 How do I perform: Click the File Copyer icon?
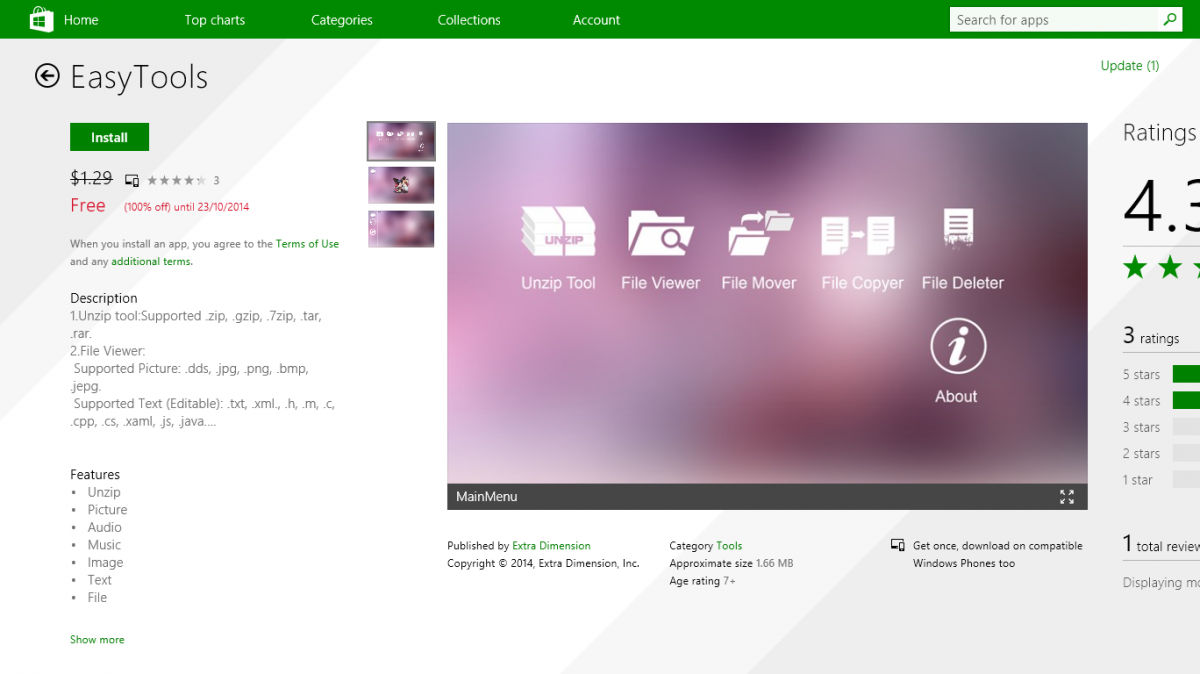[x=858, y=236]
